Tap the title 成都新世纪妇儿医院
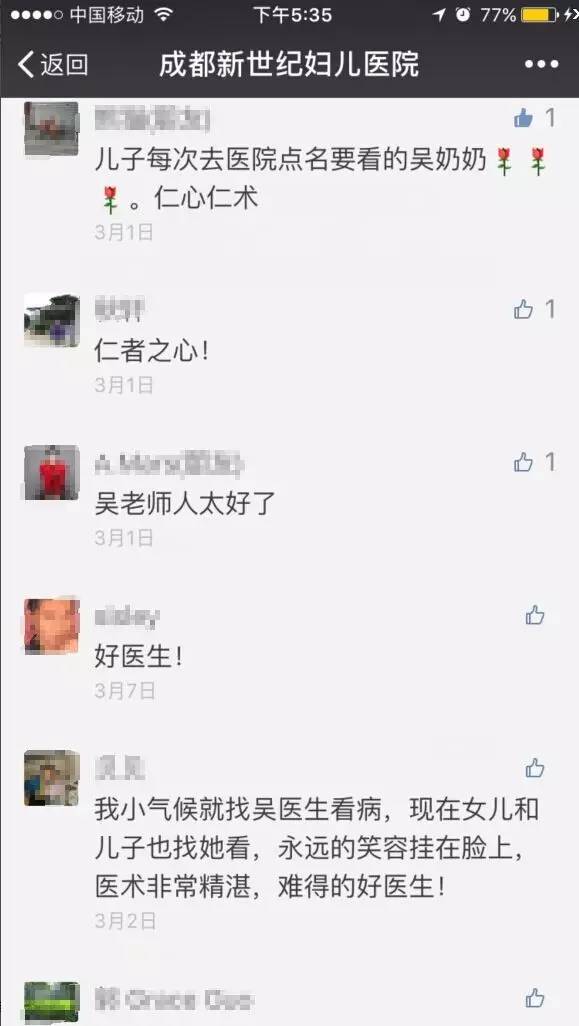579x1026 pixels. (289, 64)
